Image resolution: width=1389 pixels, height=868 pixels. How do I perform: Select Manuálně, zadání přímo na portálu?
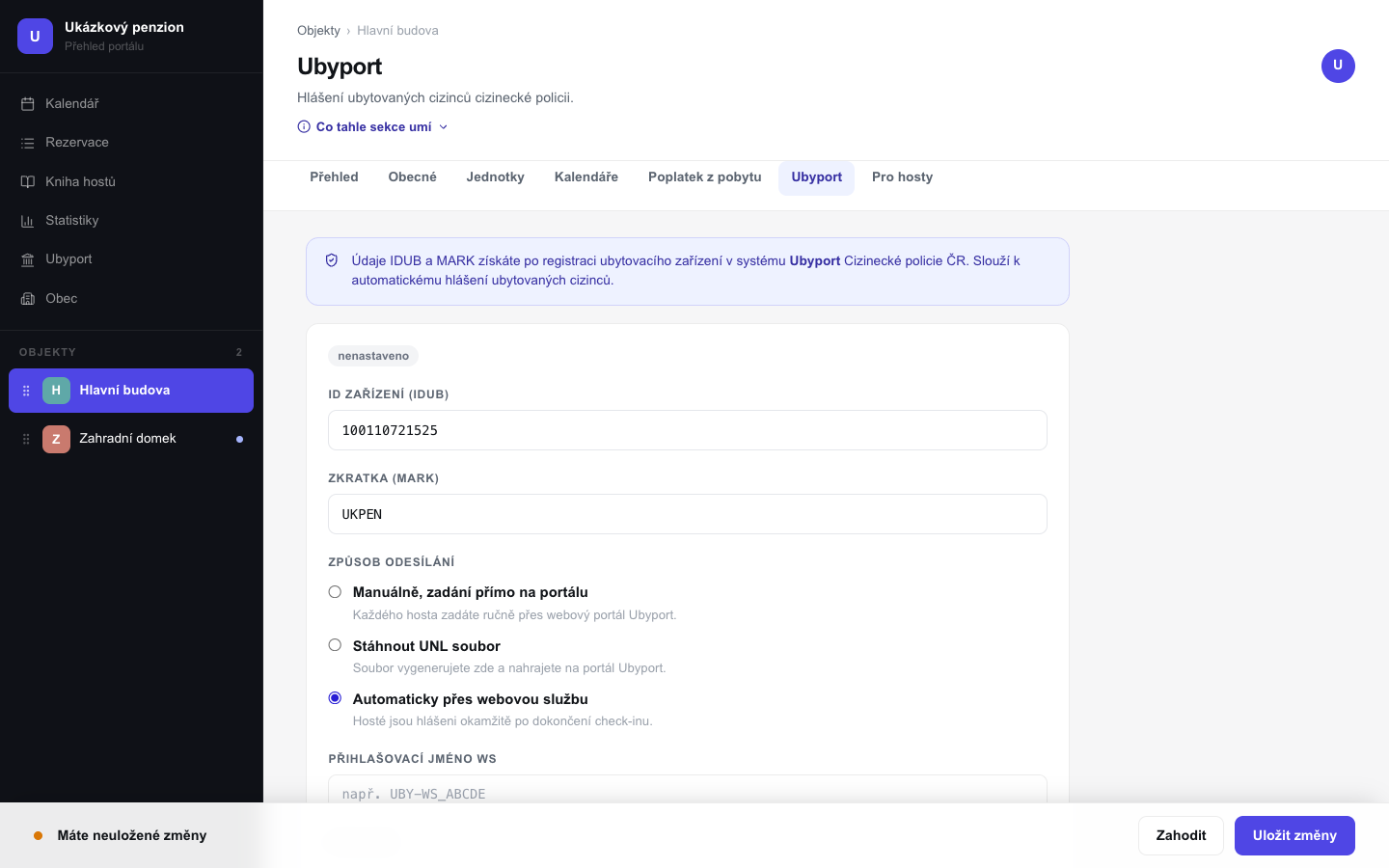click(x=335, y=592)
